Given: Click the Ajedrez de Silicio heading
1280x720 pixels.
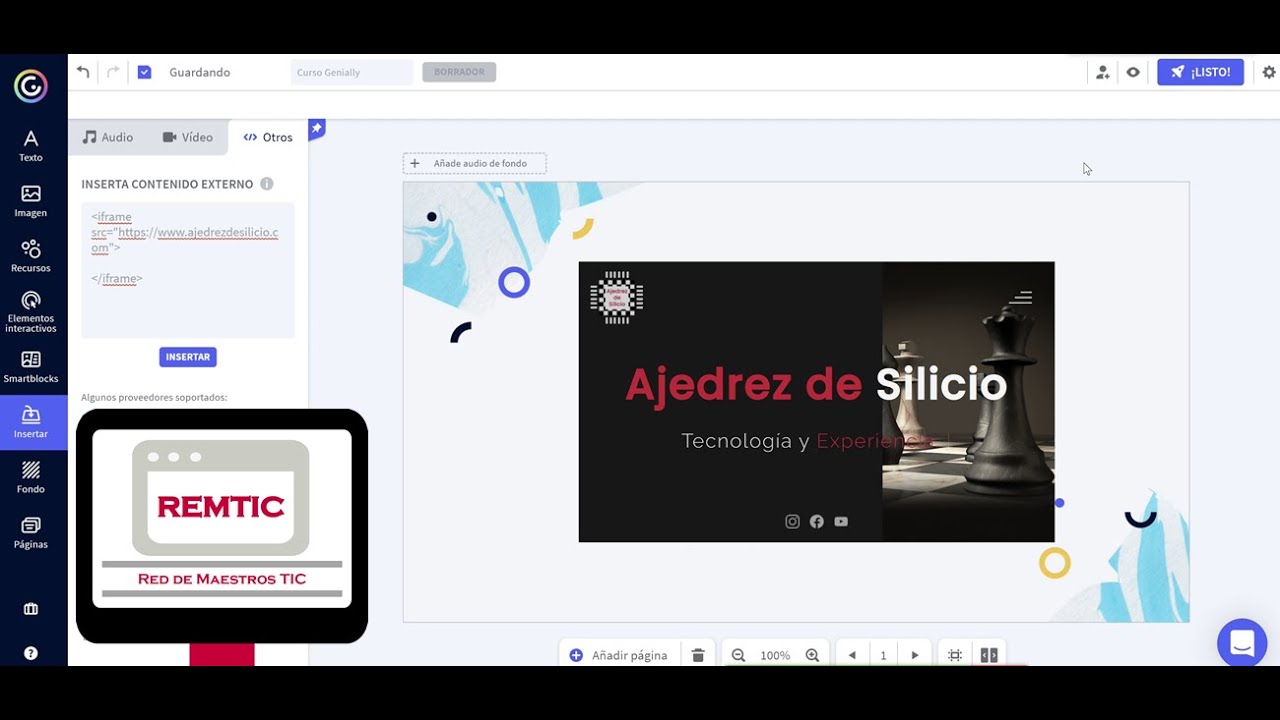Looking at the screenshot, I should [816, 385].
